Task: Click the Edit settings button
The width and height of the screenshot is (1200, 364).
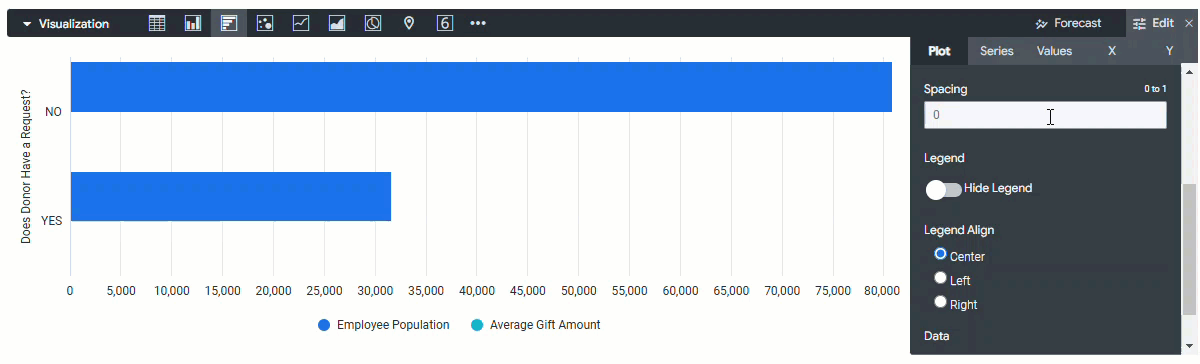Action: (x=1154, y=23)
